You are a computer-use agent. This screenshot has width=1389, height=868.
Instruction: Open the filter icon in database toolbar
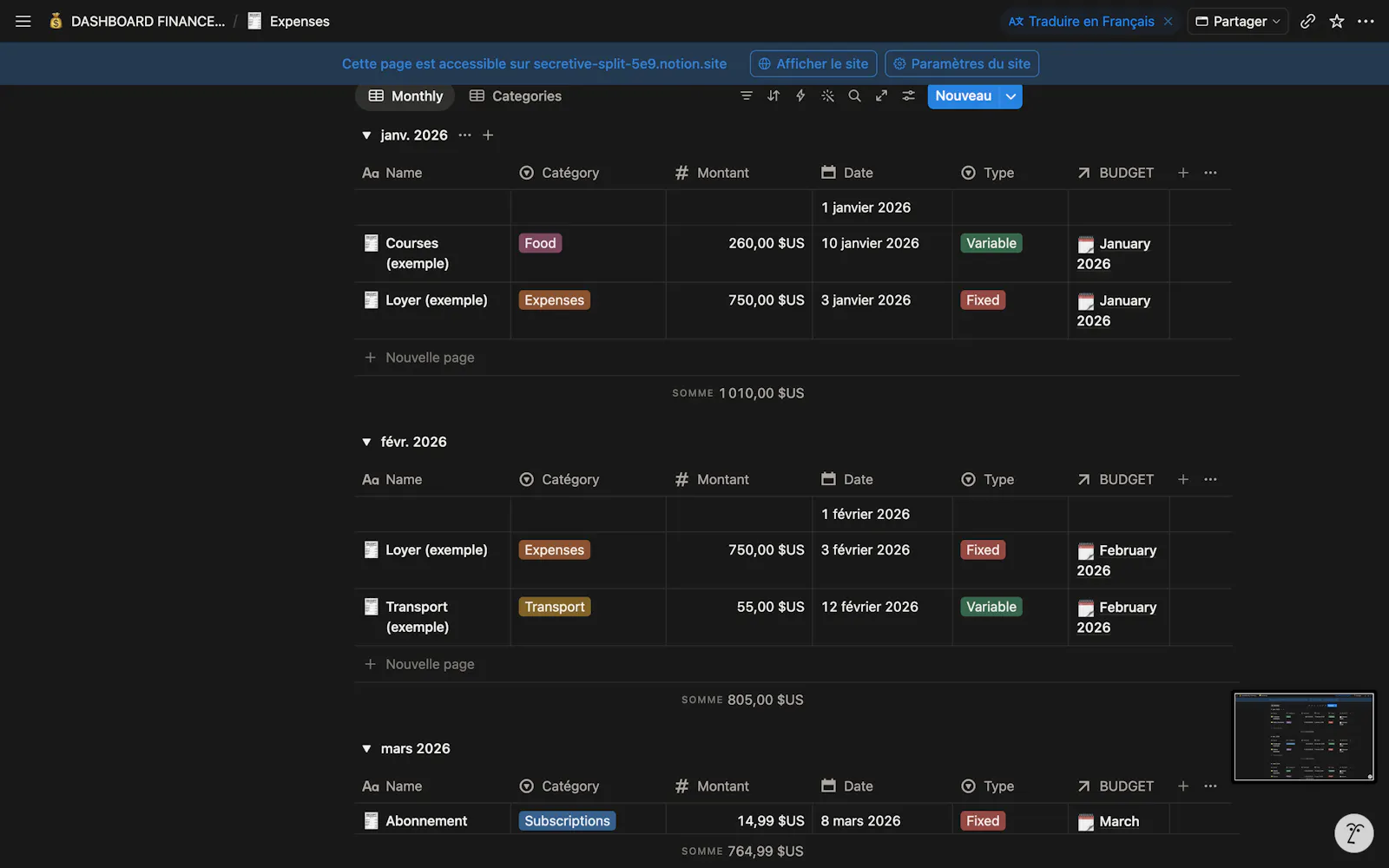(x=747, y=95)
